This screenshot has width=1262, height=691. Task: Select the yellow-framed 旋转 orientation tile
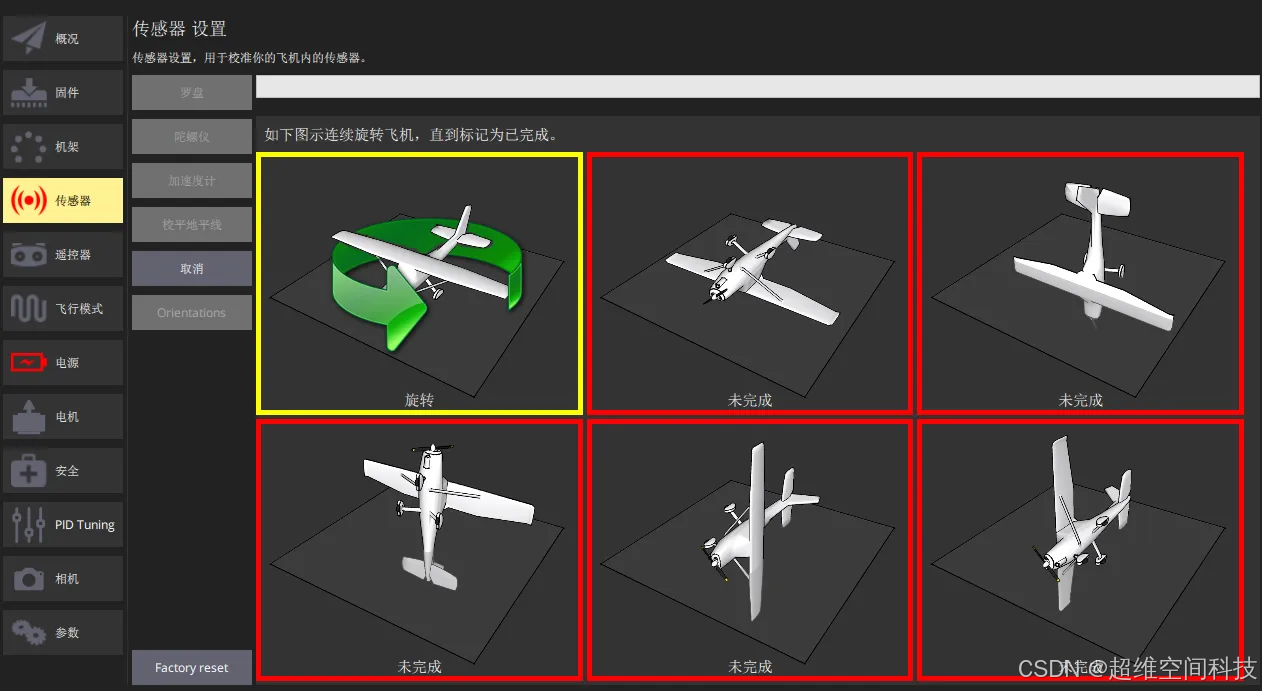(420, 283)
